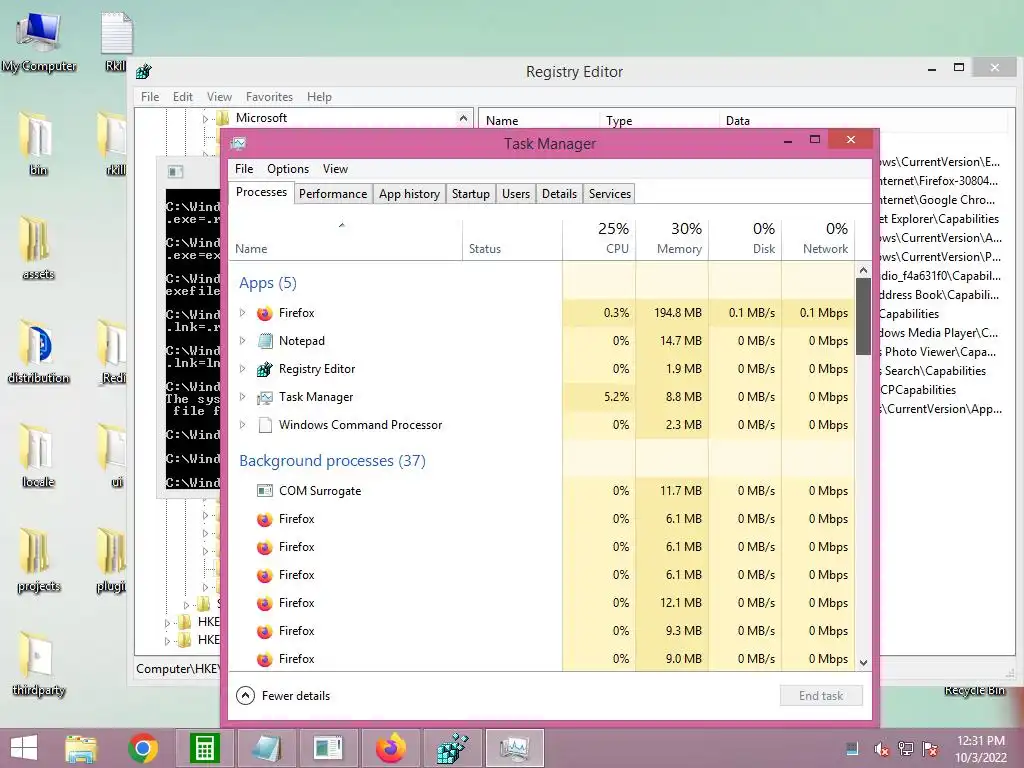Launch Google Chrome from the taskbar

point(142,748)
